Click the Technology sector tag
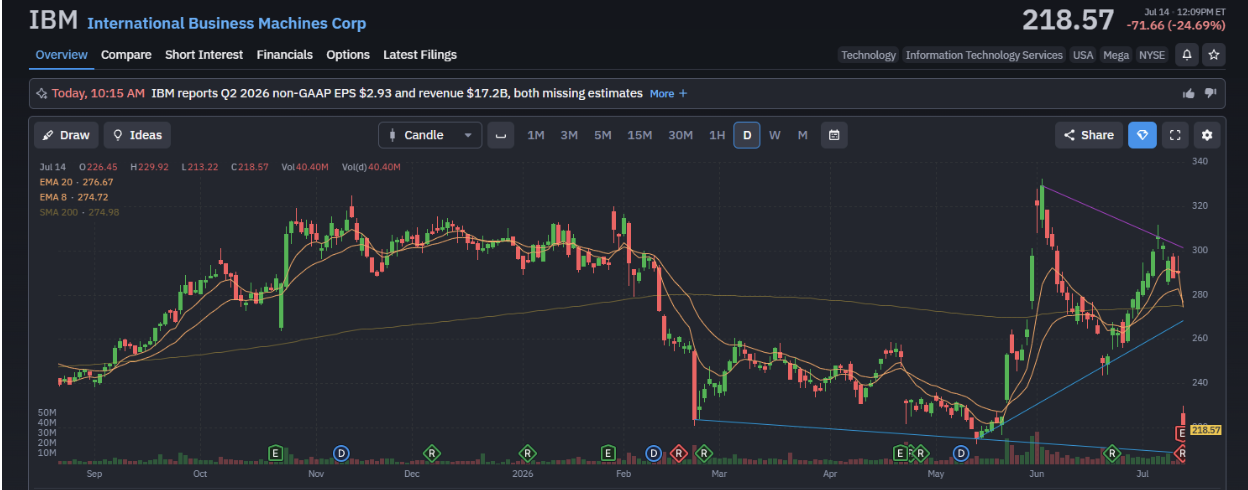1248x490 pixels. click(x=868, y=55)
